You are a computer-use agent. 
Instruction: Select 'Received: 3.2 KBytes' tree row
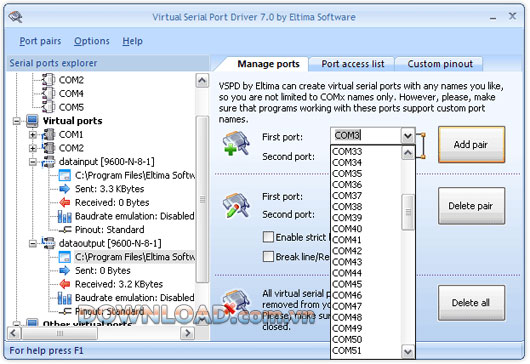click(x=119, y=284)
